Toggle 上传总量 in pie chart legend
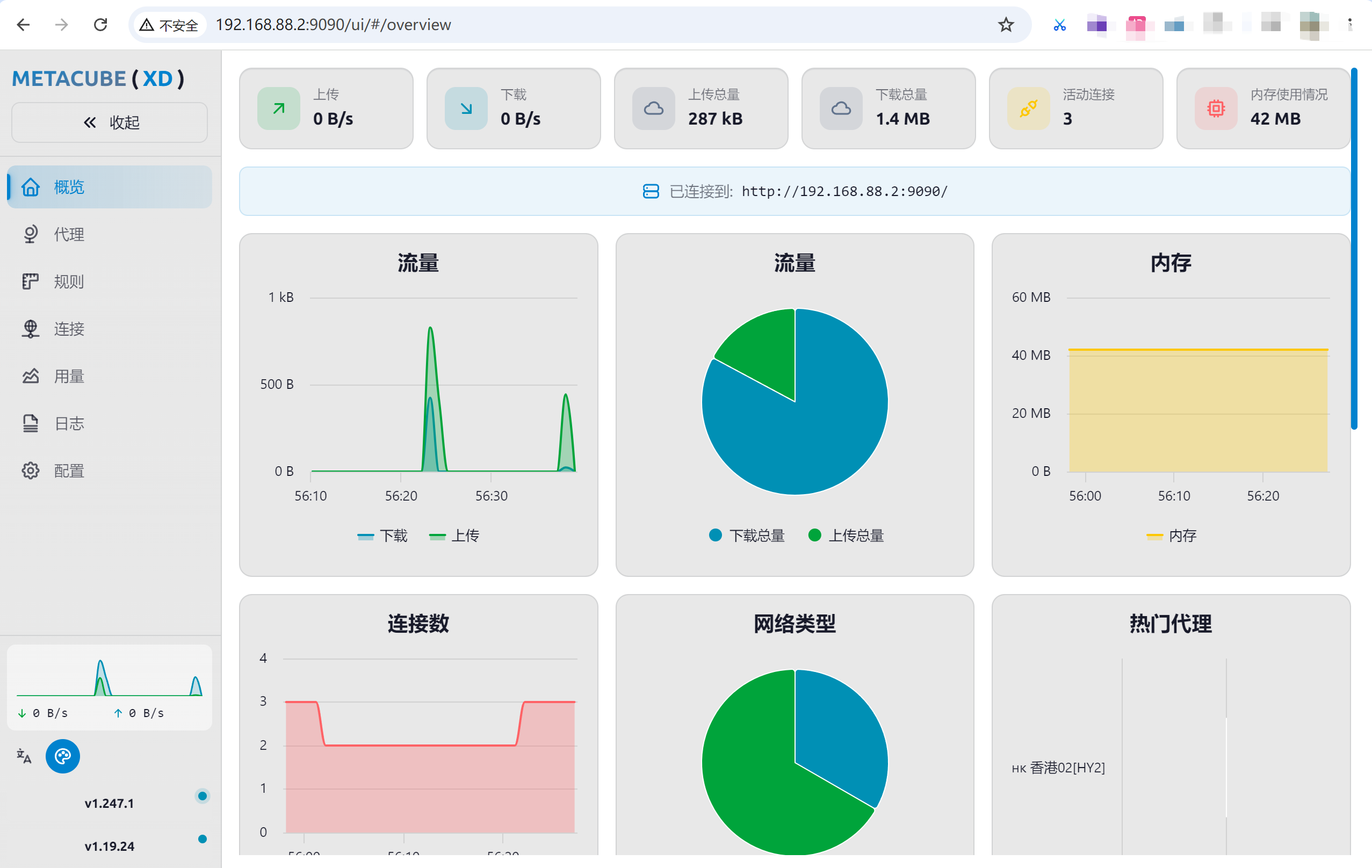Image resolution: width=1372 pixels, height=868 pixels. pos(846,536)
